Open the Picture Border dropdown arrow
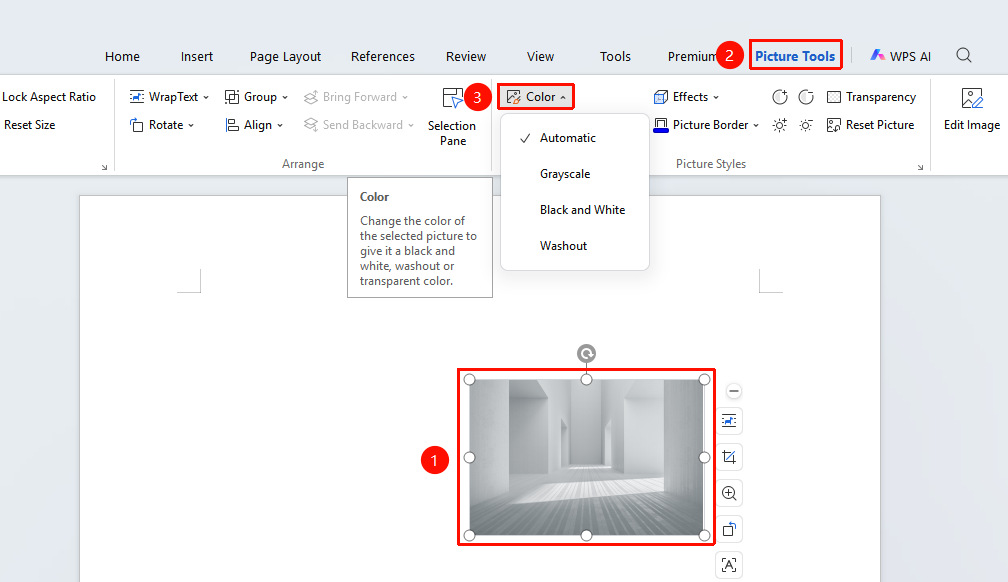 [x=756, y=125]
